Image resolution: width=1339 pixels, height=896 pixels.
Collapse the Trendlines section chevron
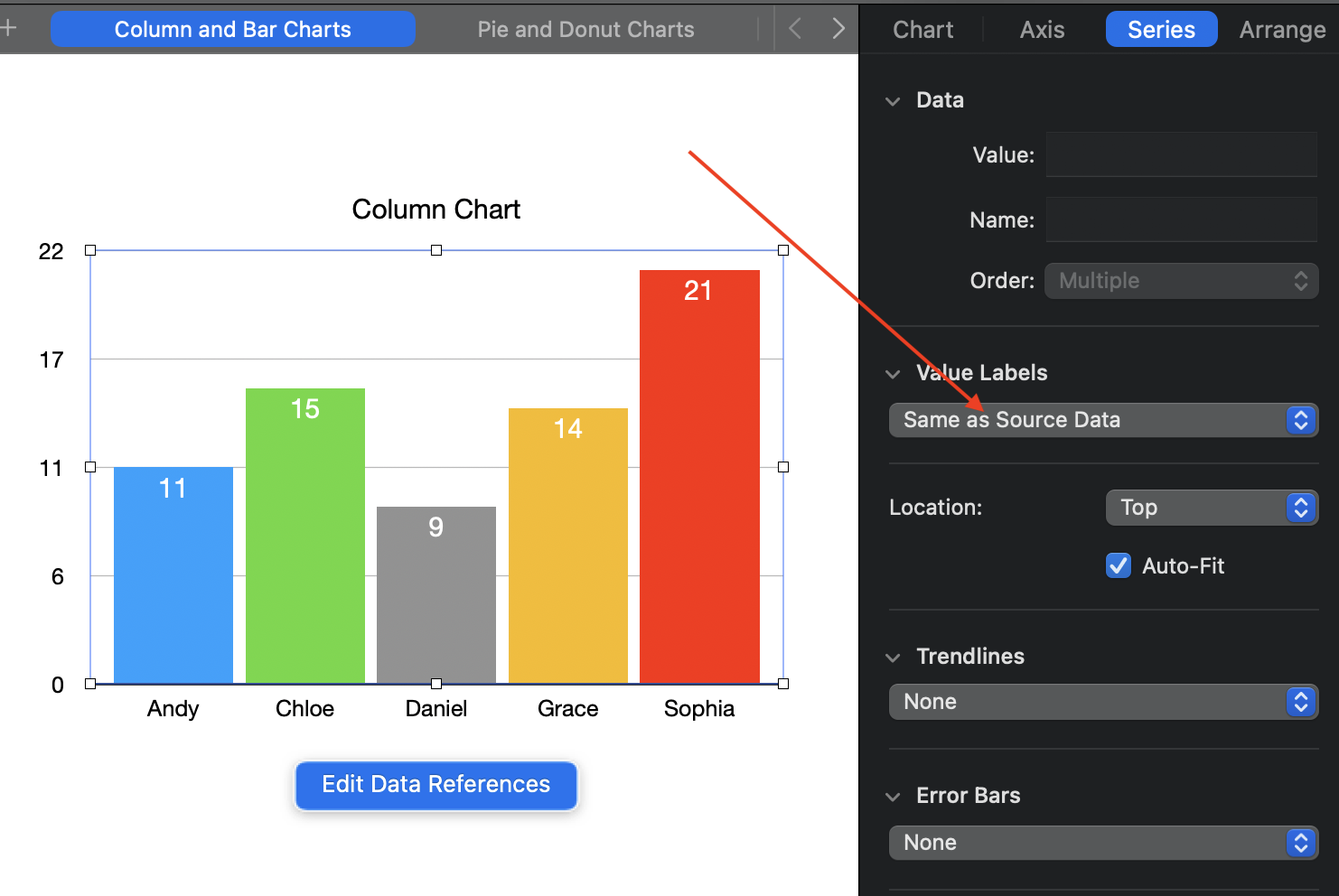click(x=893, y=658)
